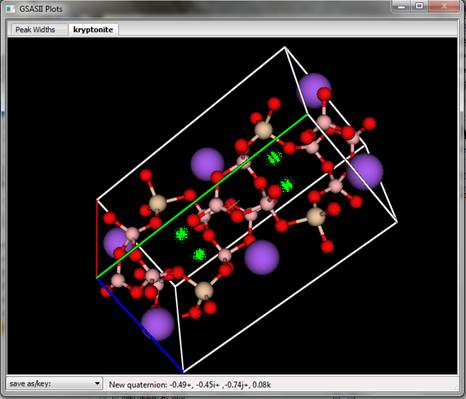This screenshot has height=399, width=466.
Task: Click the GSASII Plots window icon
Action: click(x=10, y=9)
